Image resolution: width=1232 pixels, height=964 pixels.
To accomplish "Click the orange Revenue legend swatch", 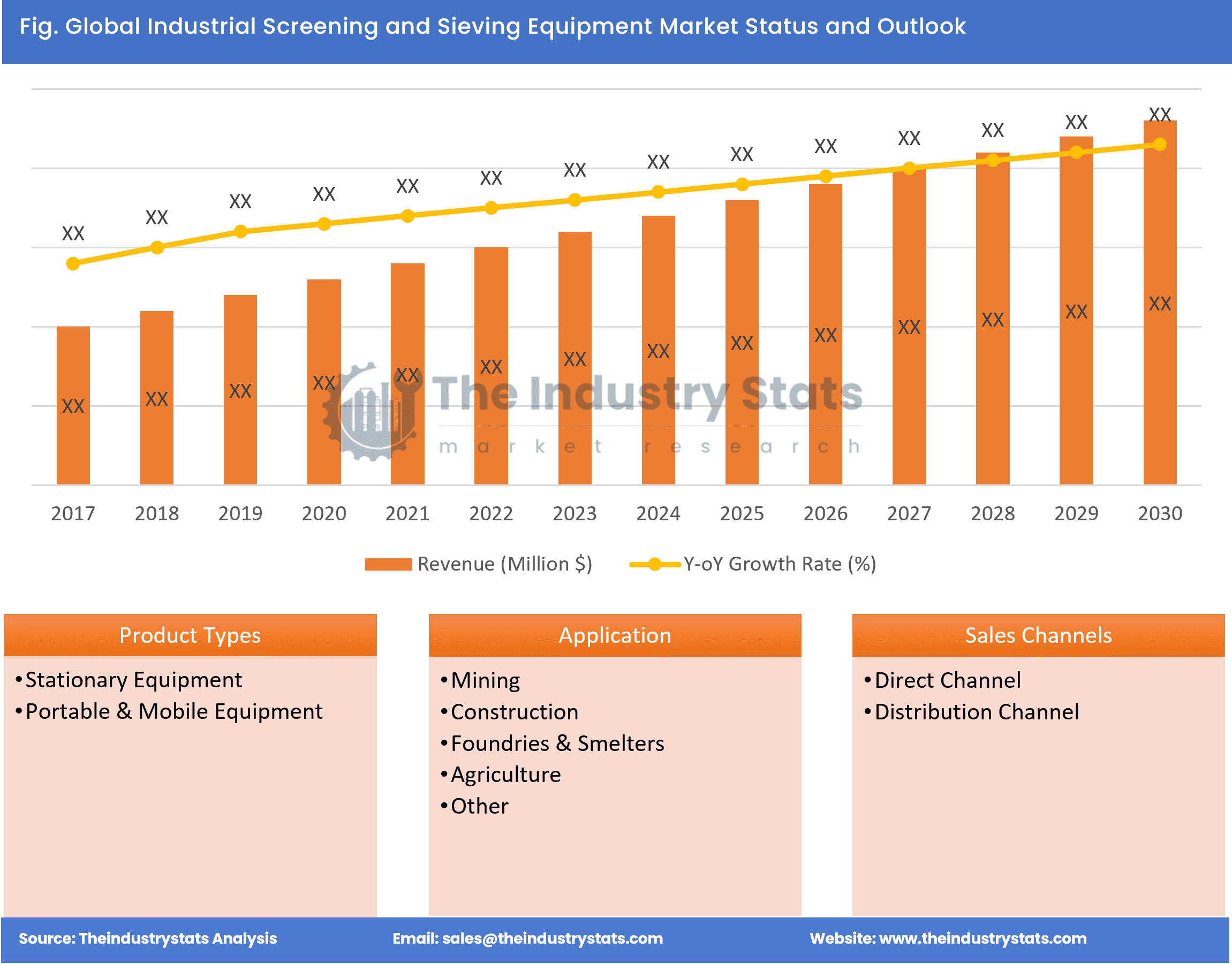I will click(389, 564).
